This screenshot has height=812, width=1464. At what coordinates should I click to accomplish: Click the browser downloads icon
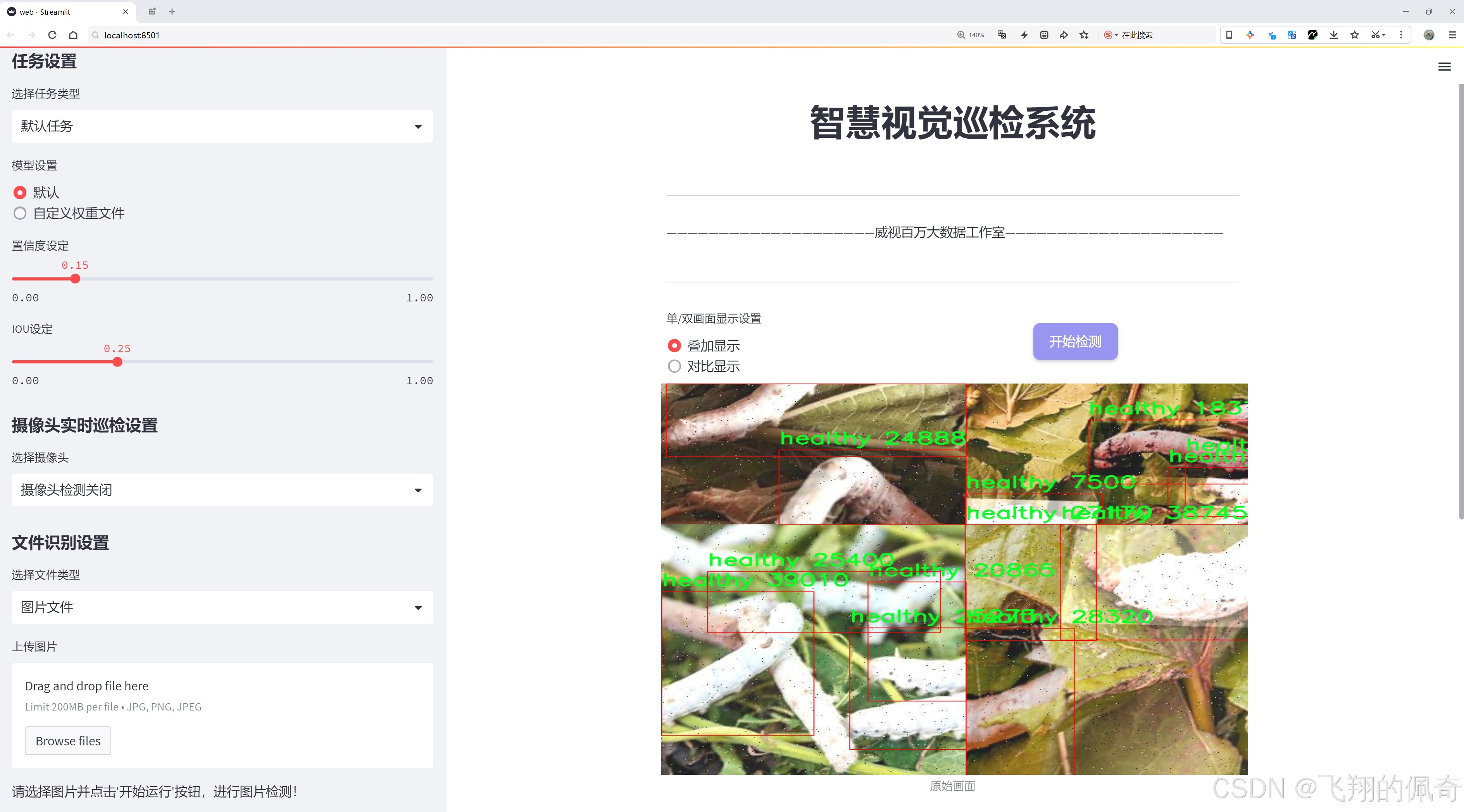pyautogui.click(x=1333, y=34)
